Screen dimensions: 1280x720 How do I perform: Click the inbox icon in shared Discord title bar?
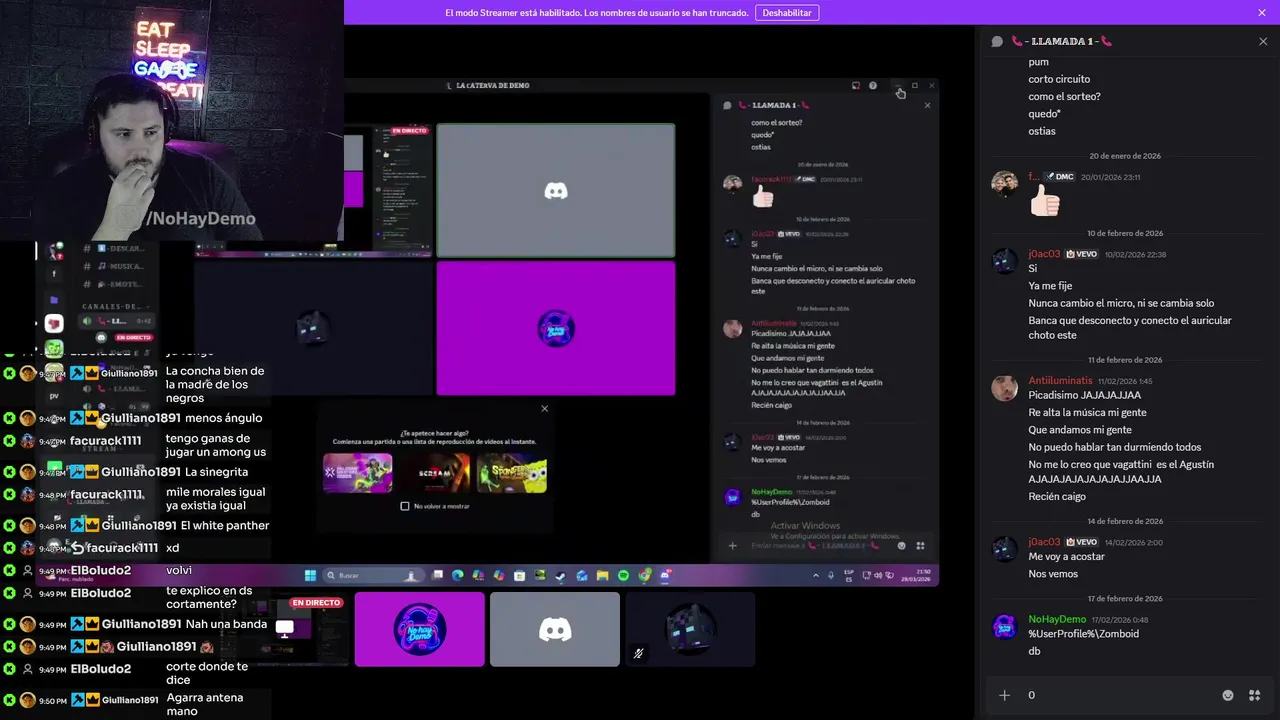[856, 86]
